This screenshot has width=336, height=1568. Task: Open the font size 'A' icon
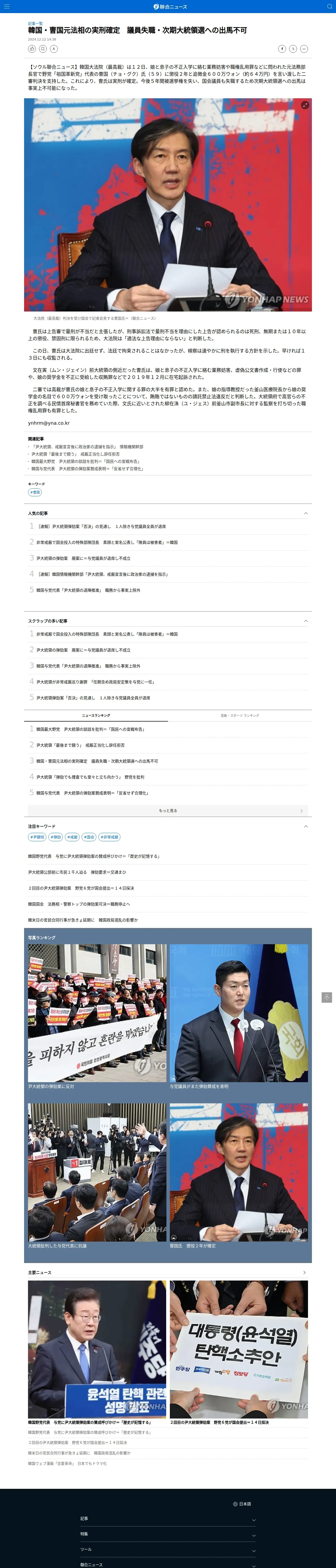(x=54, y=49)
